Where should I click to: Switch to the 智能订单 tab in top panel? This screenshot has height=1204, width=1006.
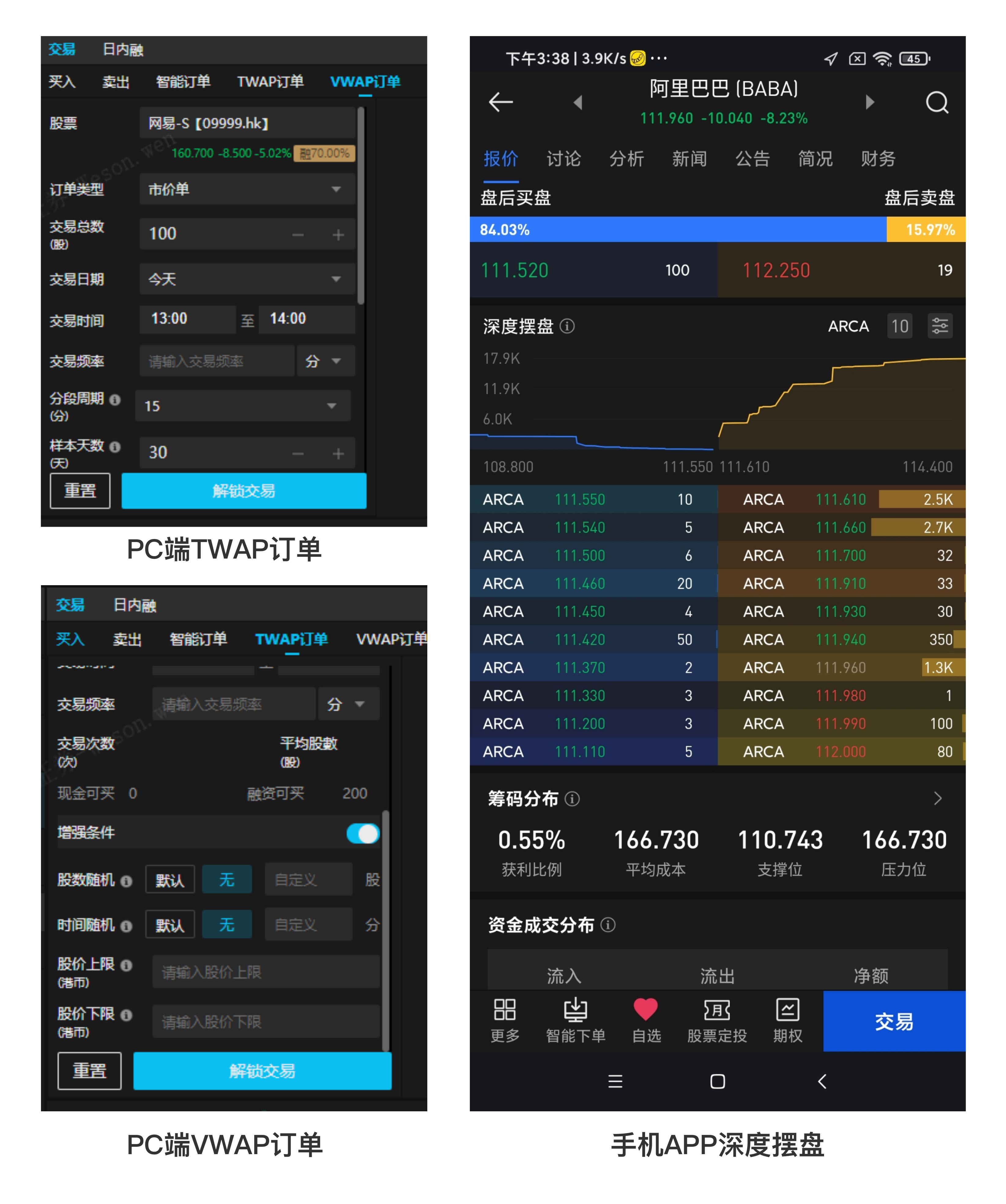pos(183,81)
